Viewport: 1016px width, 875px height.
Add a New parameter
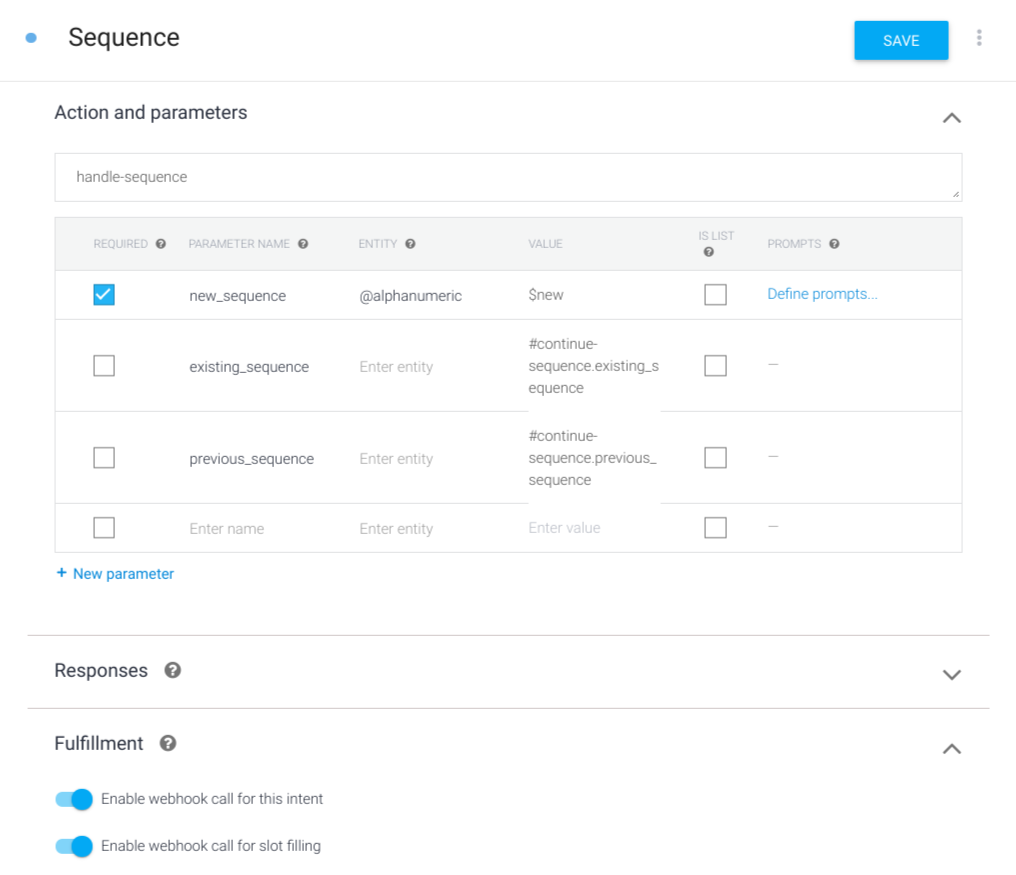coord(115,574)
